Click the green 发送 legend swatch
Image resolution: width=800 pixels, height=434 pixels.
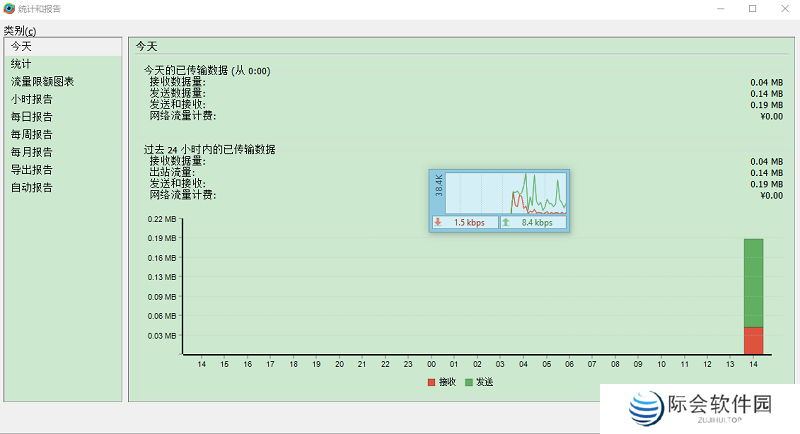(x=469, y=382)
